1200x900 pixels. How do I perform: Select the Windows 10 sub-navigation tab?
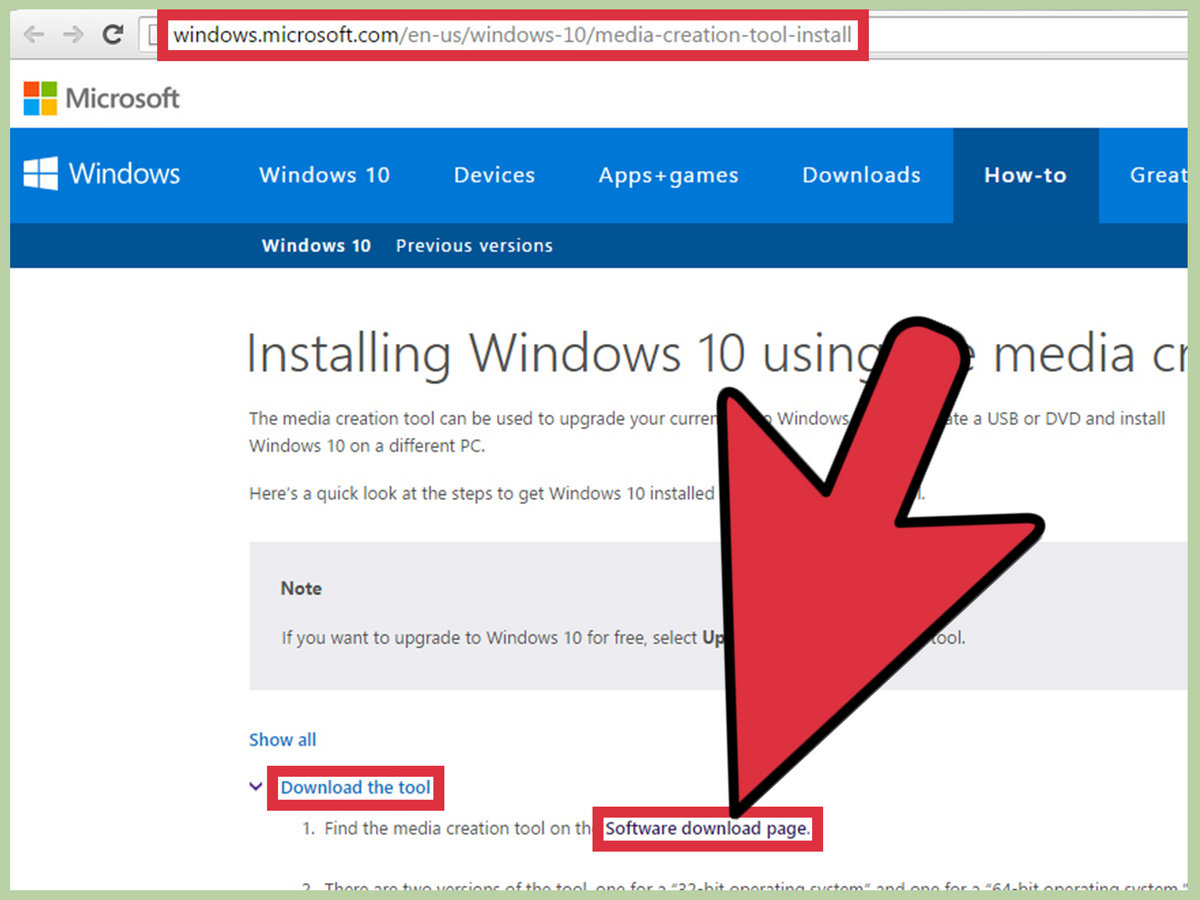tap(316, 245)
